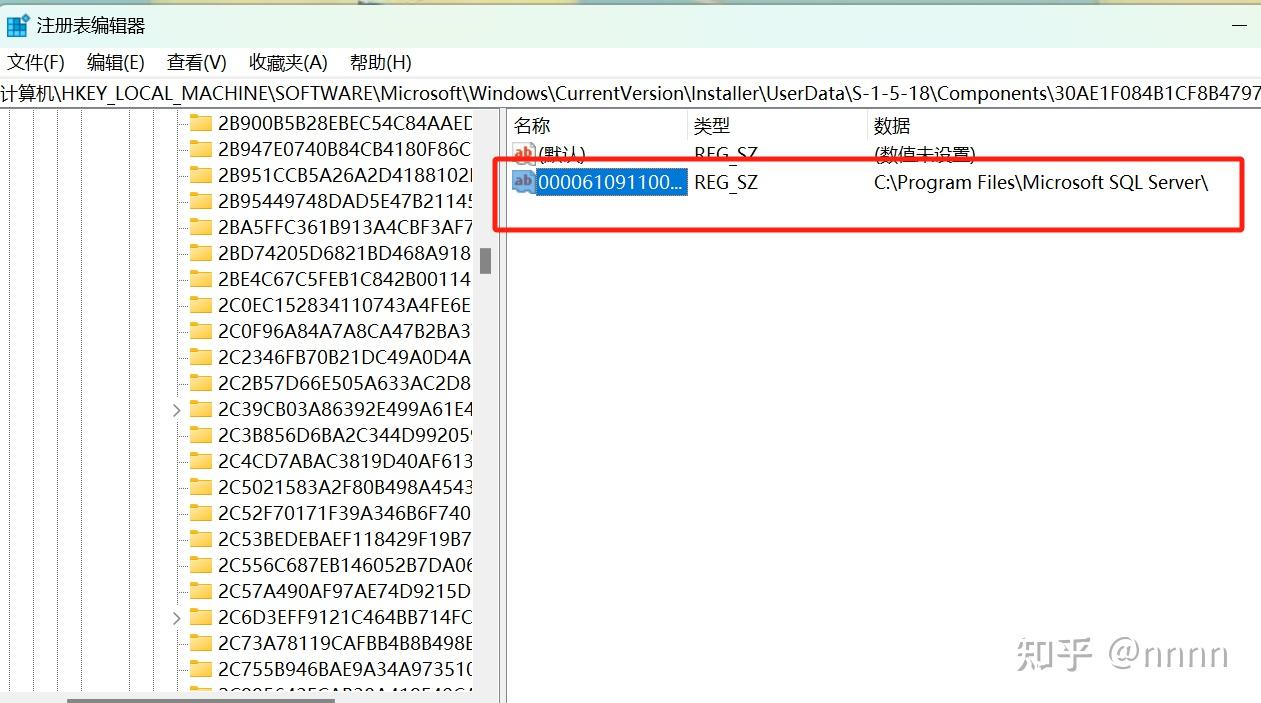Viewport: 1261px width, 703px height.
Task: Click the Registry Editor icon in title bar
Action: 17,24
